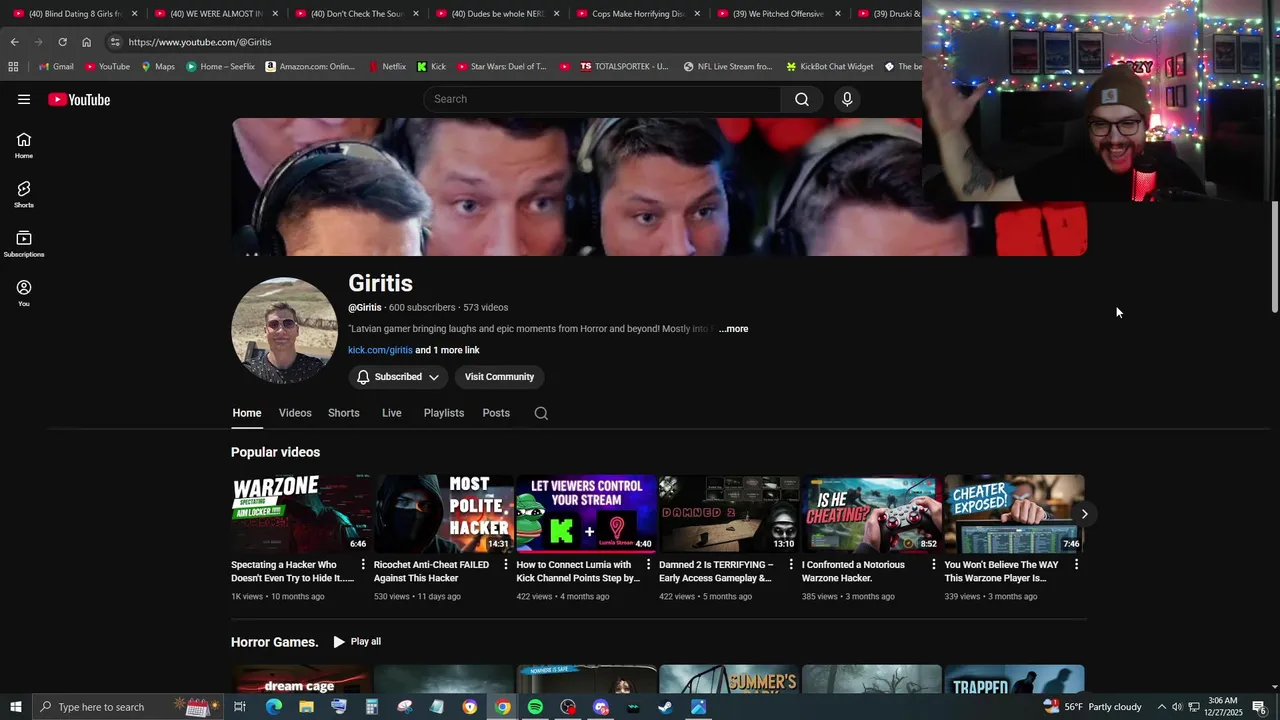
Task: Reload the current page
Action: [62, 42]
